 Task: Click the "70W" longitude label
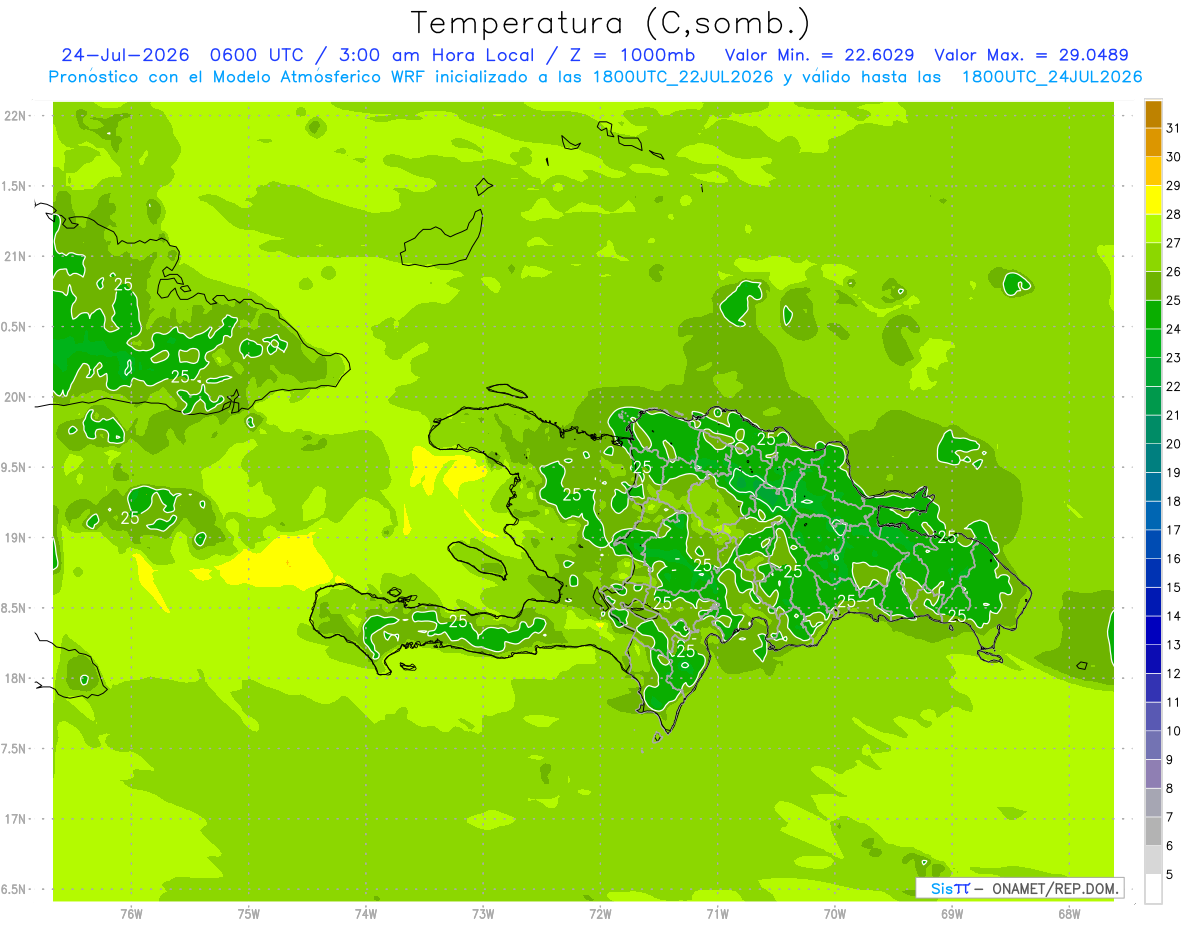coord(835,914)
